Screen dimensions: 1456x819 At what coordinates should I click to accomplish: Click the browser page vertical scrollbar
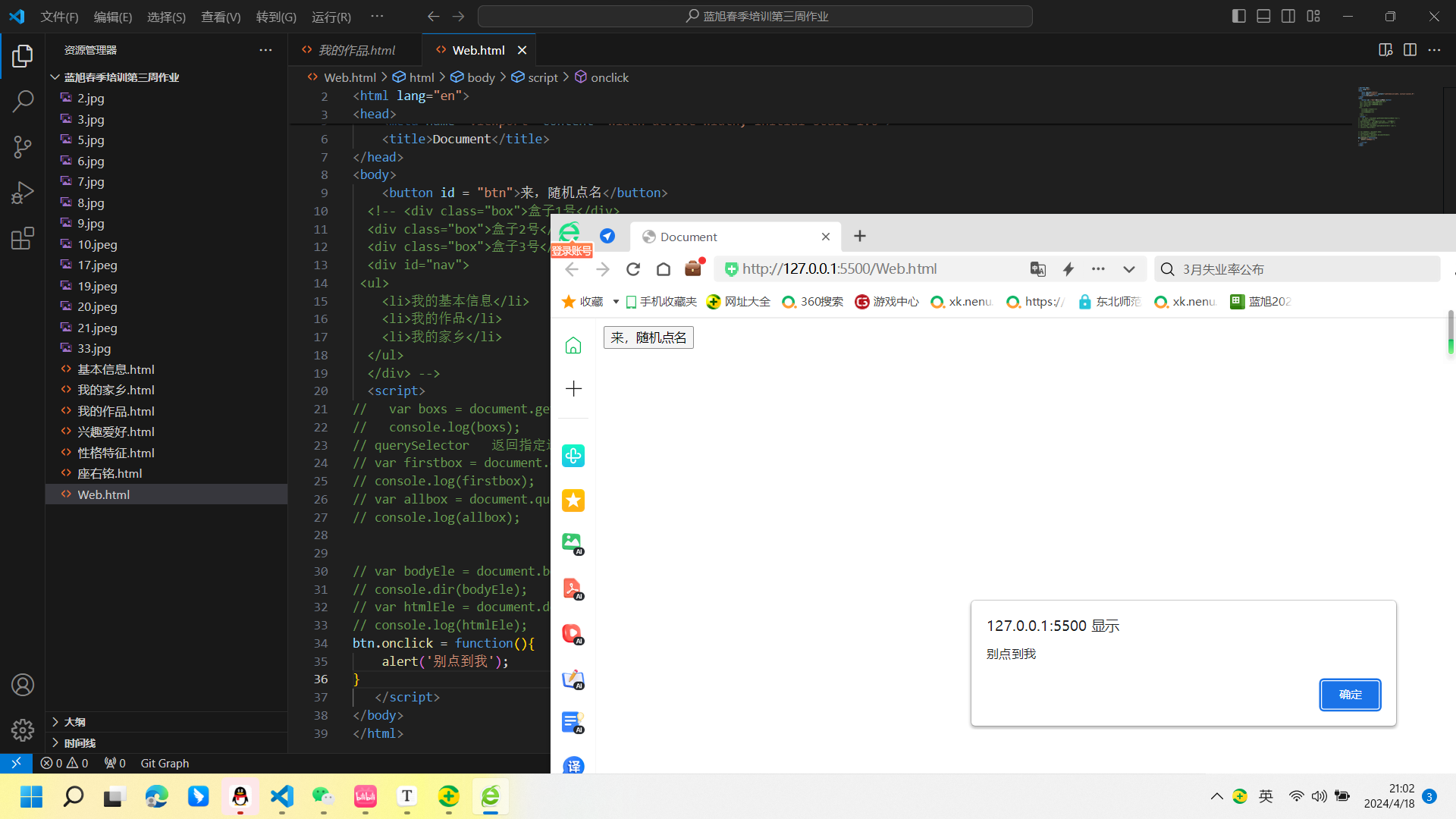tap(1451, 332)
